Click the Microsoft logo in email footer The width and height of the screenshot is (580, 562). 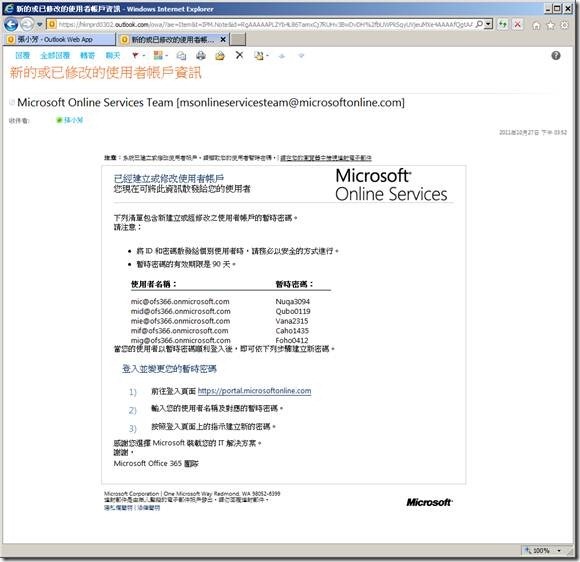point(429,502)
